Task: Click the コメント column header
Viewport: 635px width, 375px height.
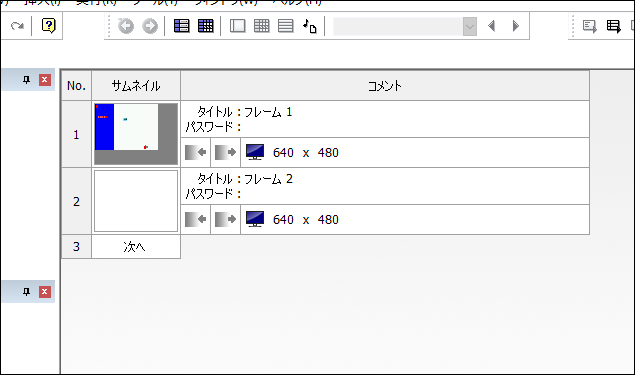Action: [385, 86]
